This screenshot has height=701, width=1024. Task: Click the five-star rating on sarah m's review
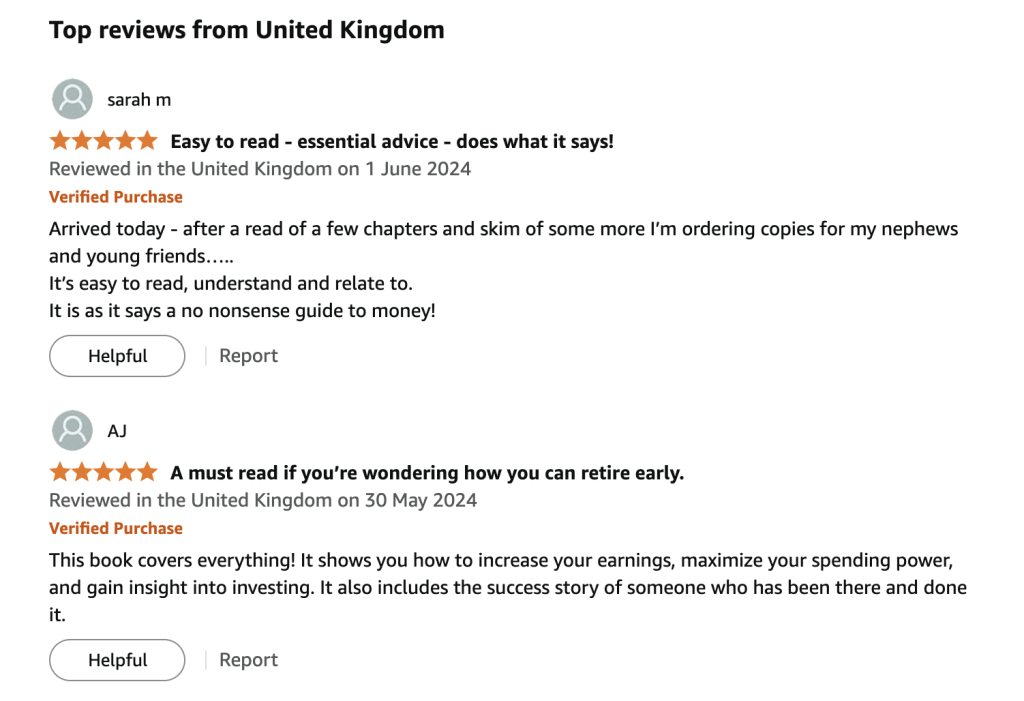[103, 141]
